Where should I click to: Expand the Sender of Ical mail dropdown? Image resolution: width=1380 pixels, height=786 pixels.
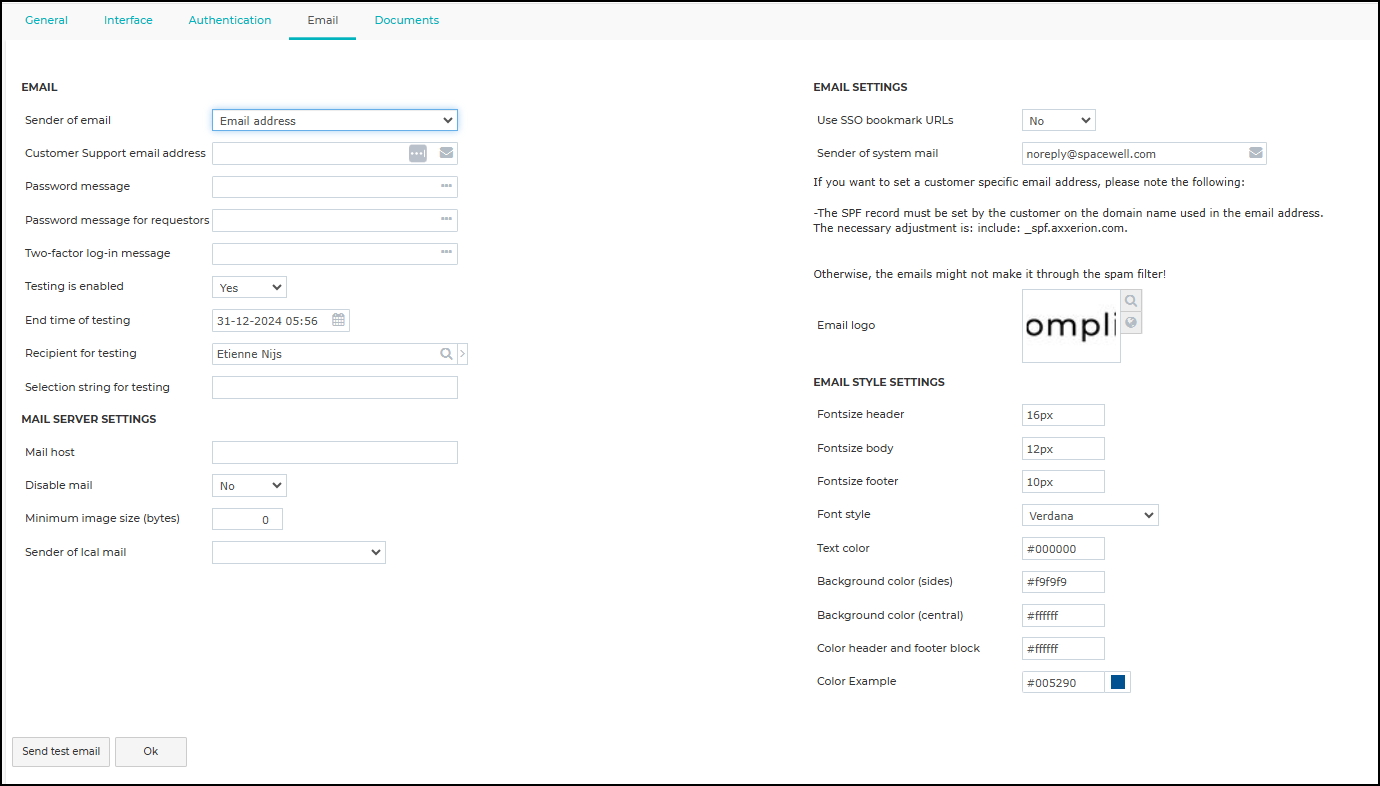point(299,552)
